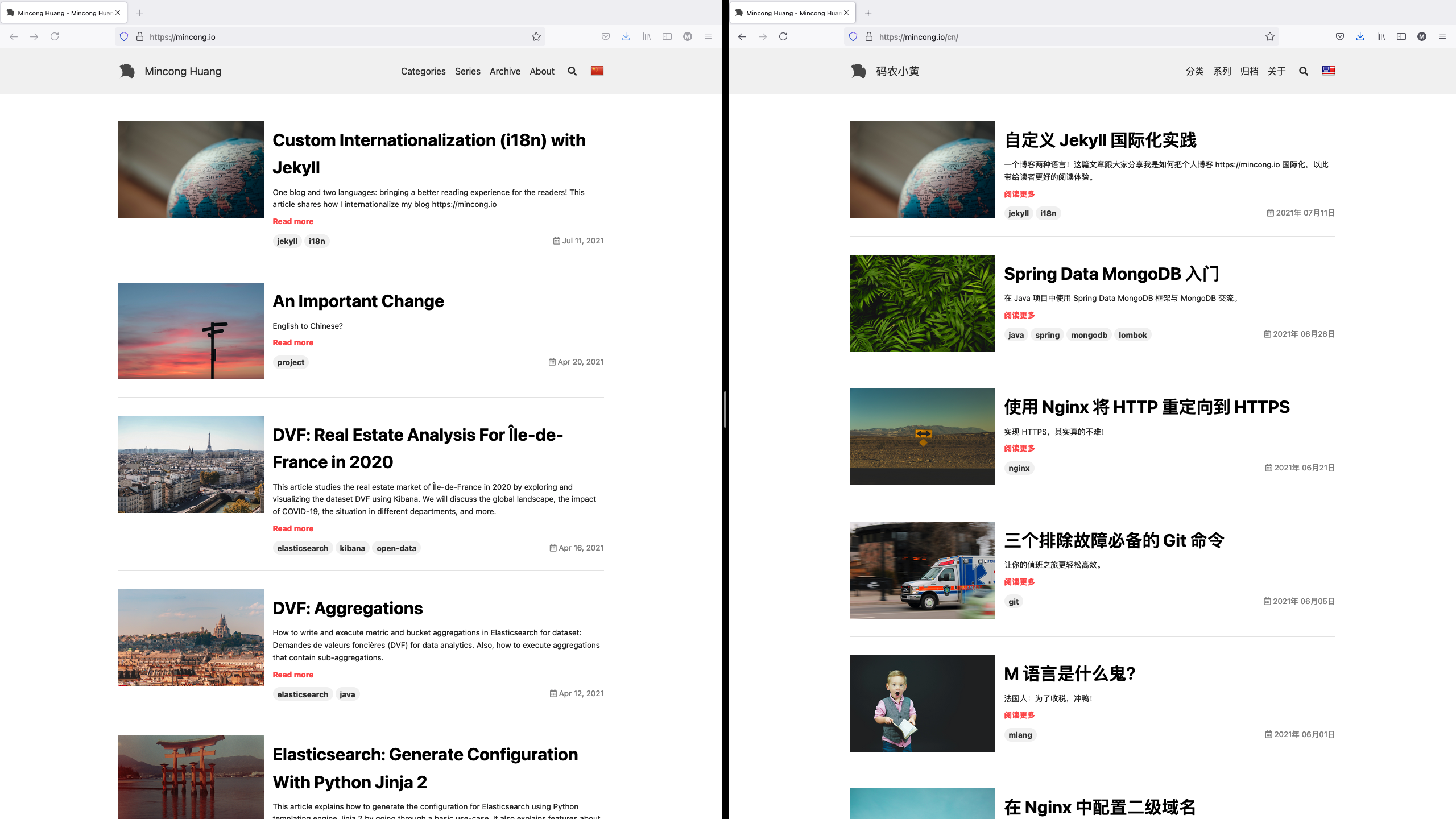Screen dimensions: 1456x819
Task: Click the bookmark icon in left browser
Action: click(x=538, y=37)
